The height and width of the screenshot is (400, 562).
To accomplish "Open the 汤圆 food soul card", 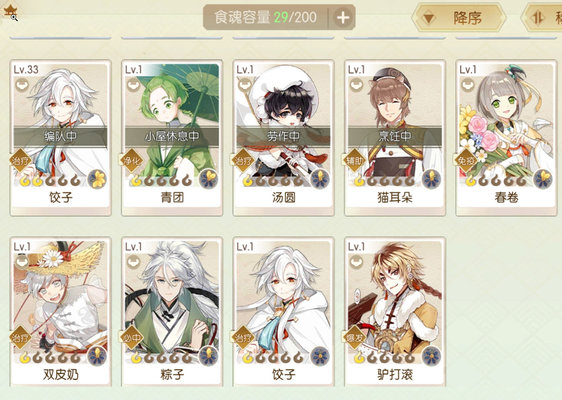I will tap(284, 138).
